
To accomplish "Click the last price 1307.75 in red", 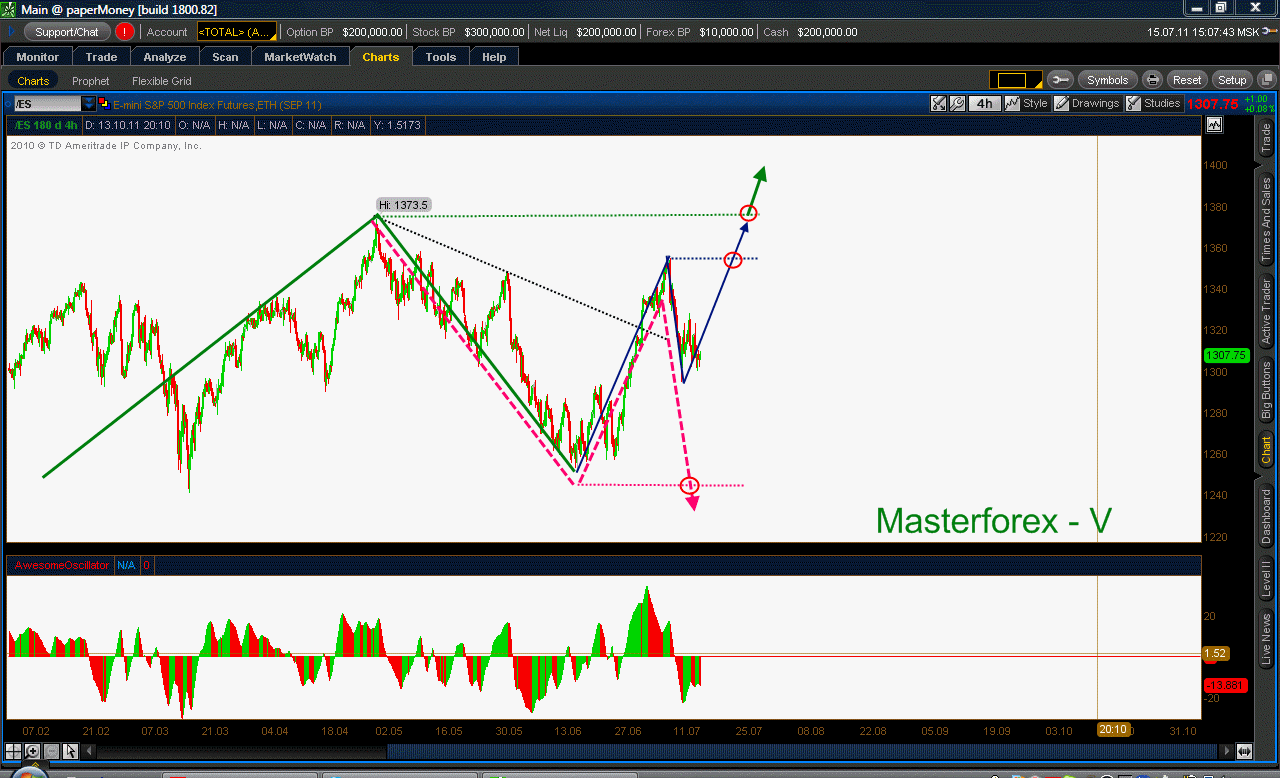I will point(1212,103).
